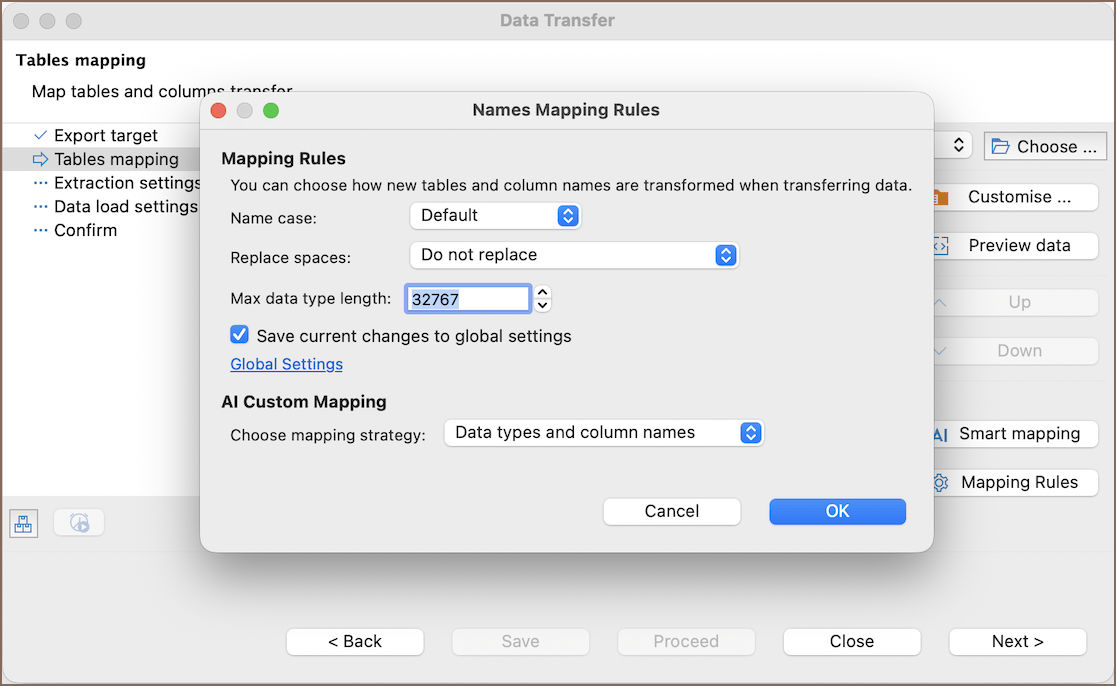Click the AI icon on Smart mapping
The width and height of the screenshot is (1116, 686).
coord(940,434)
